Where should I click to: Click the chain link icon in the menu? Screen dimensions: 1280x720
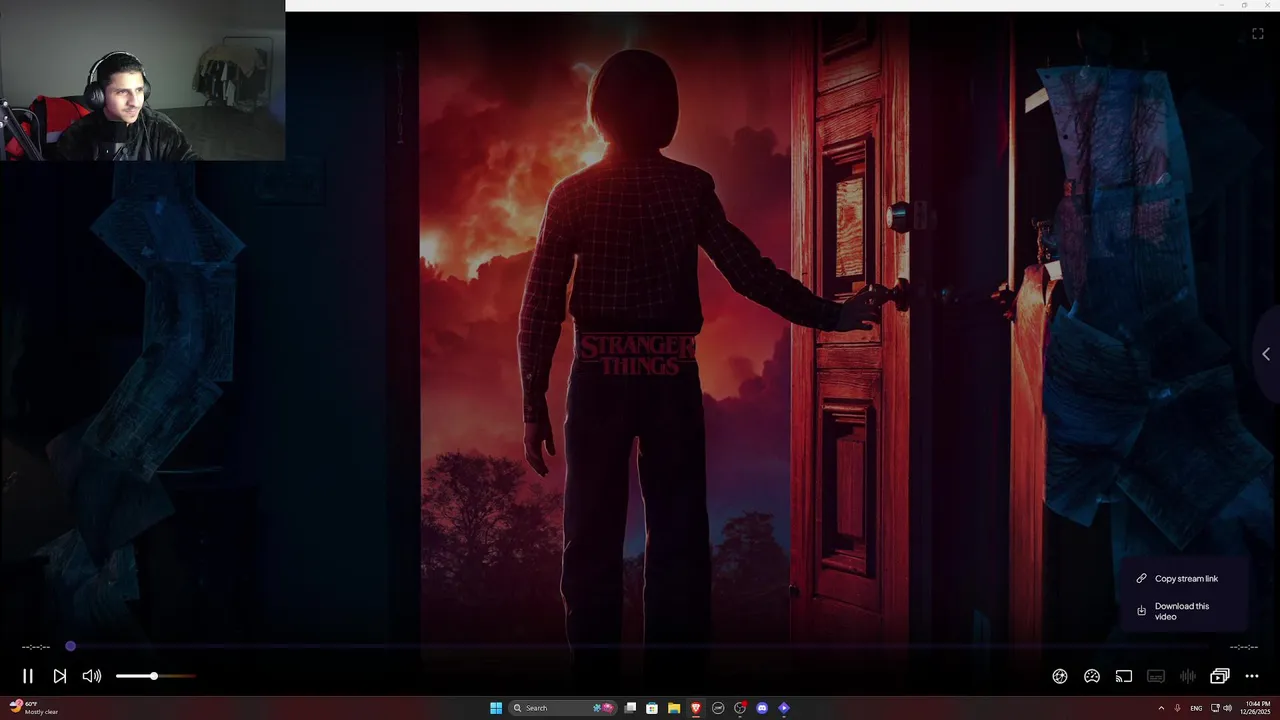coord(1141,578)
